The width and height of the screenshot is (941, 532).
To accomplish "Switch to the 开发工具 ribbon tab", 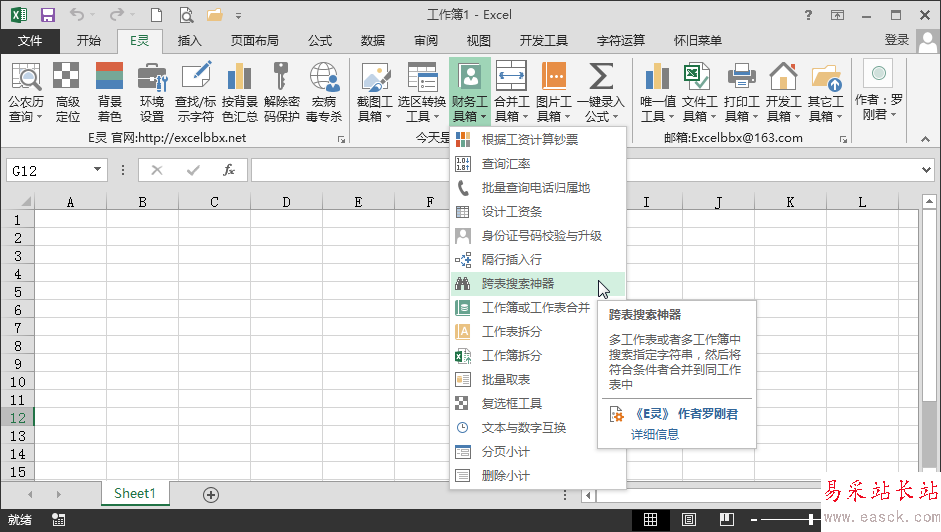I will pos(543,40).
